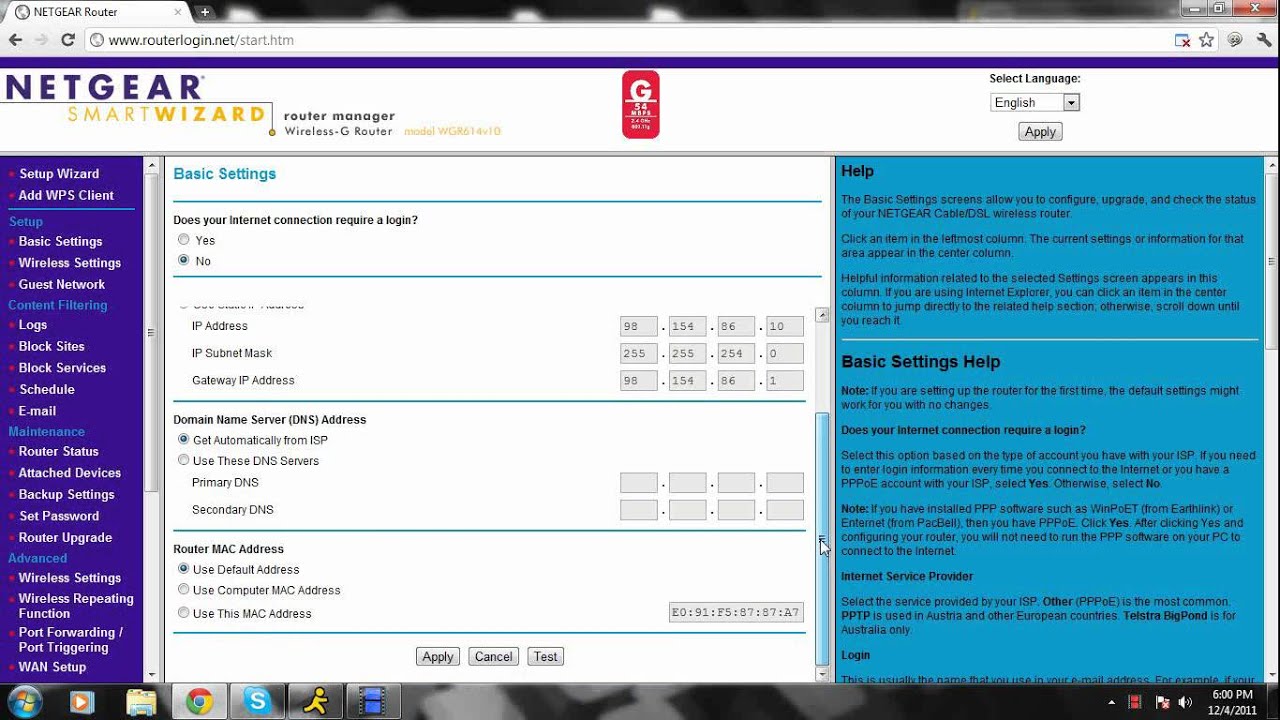Viewport: 1280px width, 720px height.
Task: Click first Primary DNS octet field
Action: [x=639, y=483]
